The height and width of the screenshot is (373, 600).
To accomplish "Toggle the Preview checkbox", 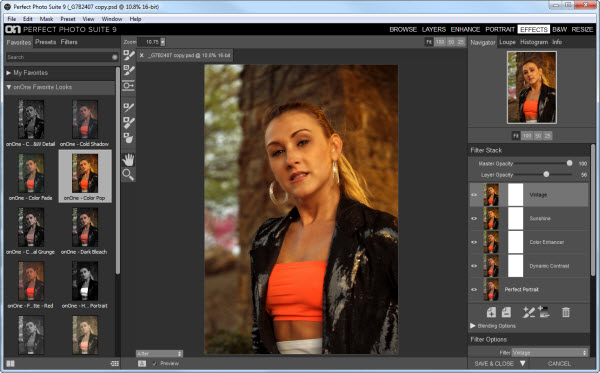I will [x=154, y=363].
